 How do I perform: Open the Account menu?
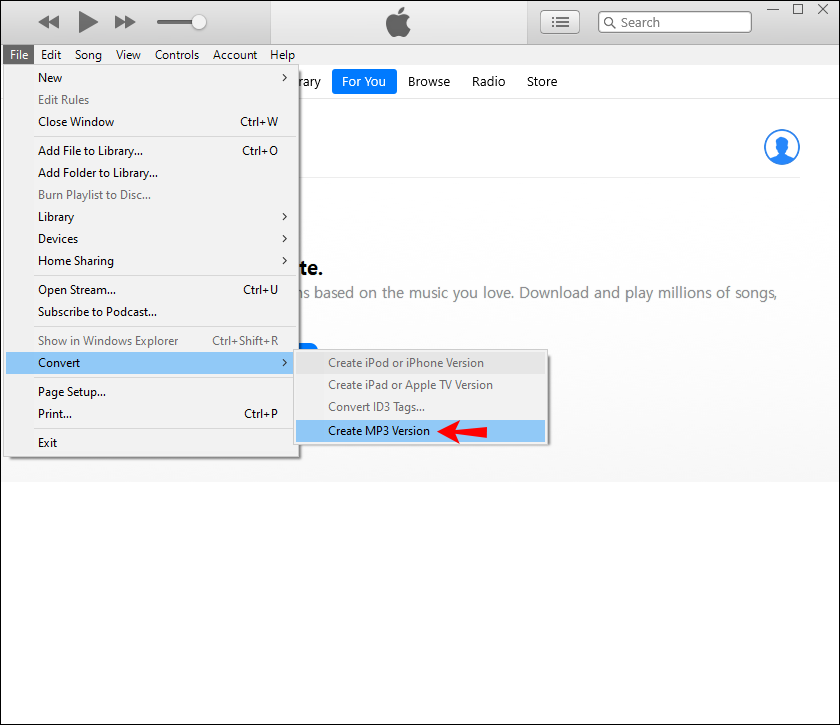point(235,55)
